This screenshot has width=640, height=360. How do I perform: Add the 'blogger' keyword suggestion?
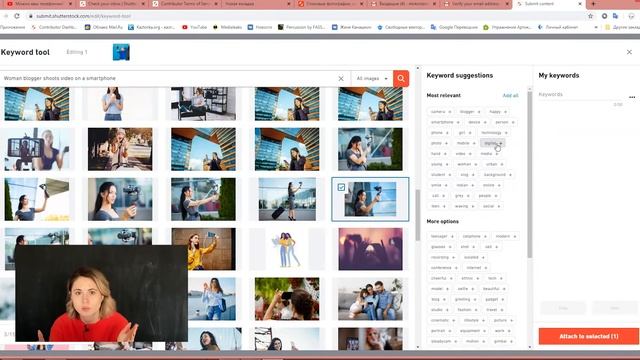[x=469, y=111]
